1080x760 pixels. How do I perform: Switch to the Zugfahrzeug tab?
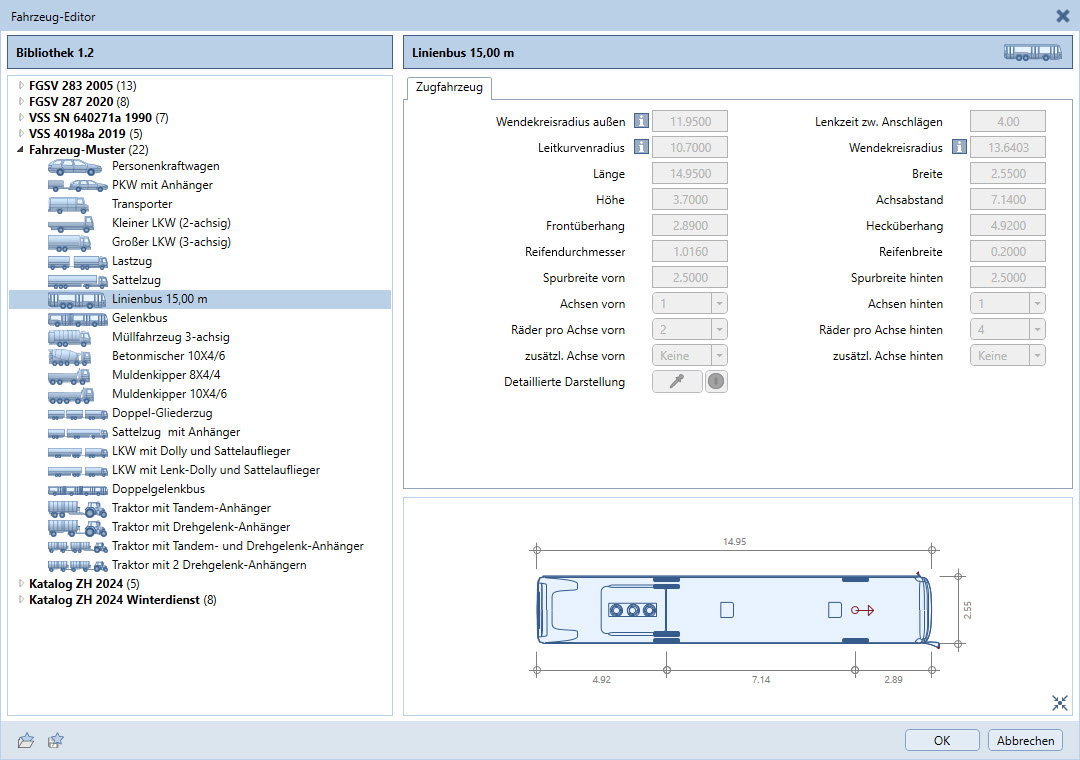coord(448,88)
